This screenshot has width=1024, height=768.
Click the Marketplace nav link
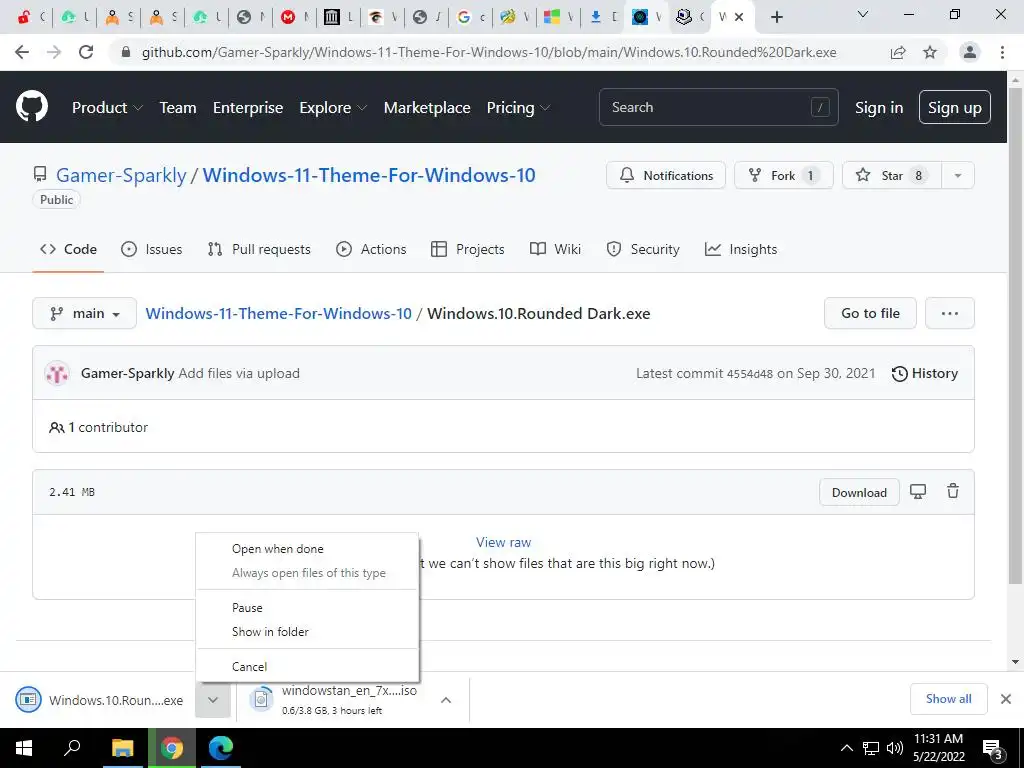[427, 108]
